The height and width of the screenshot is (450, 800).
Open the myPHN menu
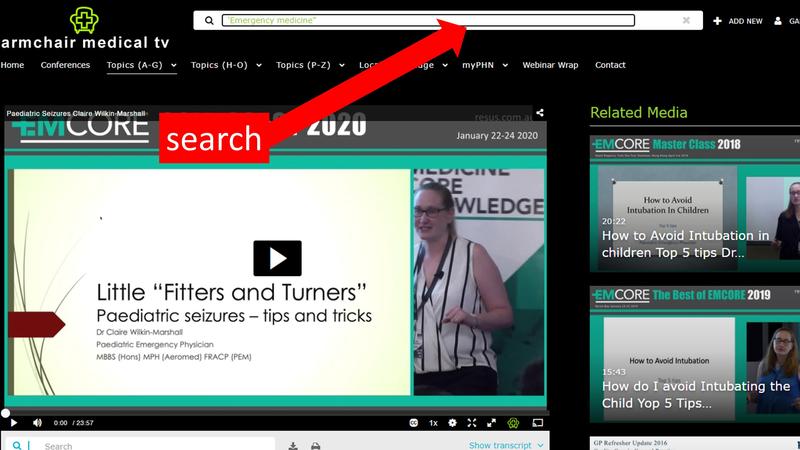point(478,65)
